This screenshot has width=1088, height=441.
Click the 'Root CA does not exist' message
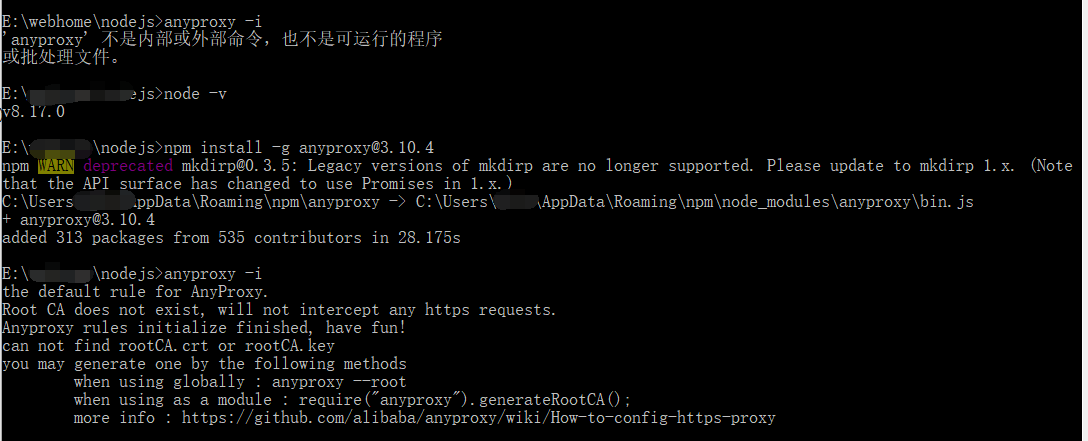(x=279, y=310)
